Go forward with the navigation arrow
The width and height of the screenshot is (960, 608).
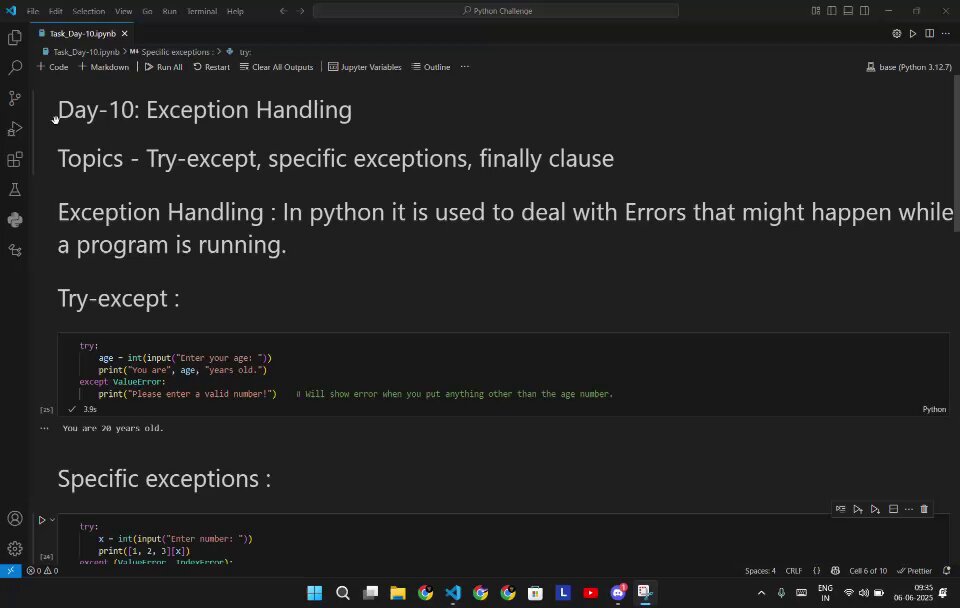300,11
